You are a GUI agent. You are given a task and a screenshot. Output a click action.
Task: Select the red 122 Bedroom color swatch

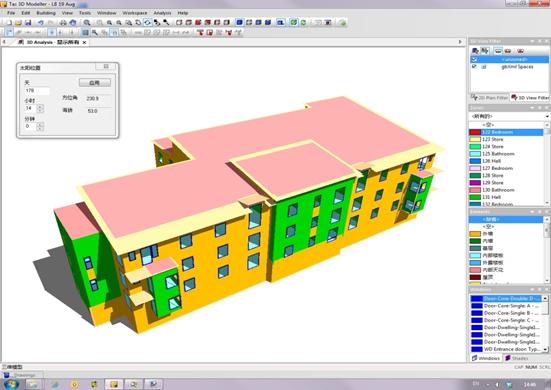(x=475, y=132)
